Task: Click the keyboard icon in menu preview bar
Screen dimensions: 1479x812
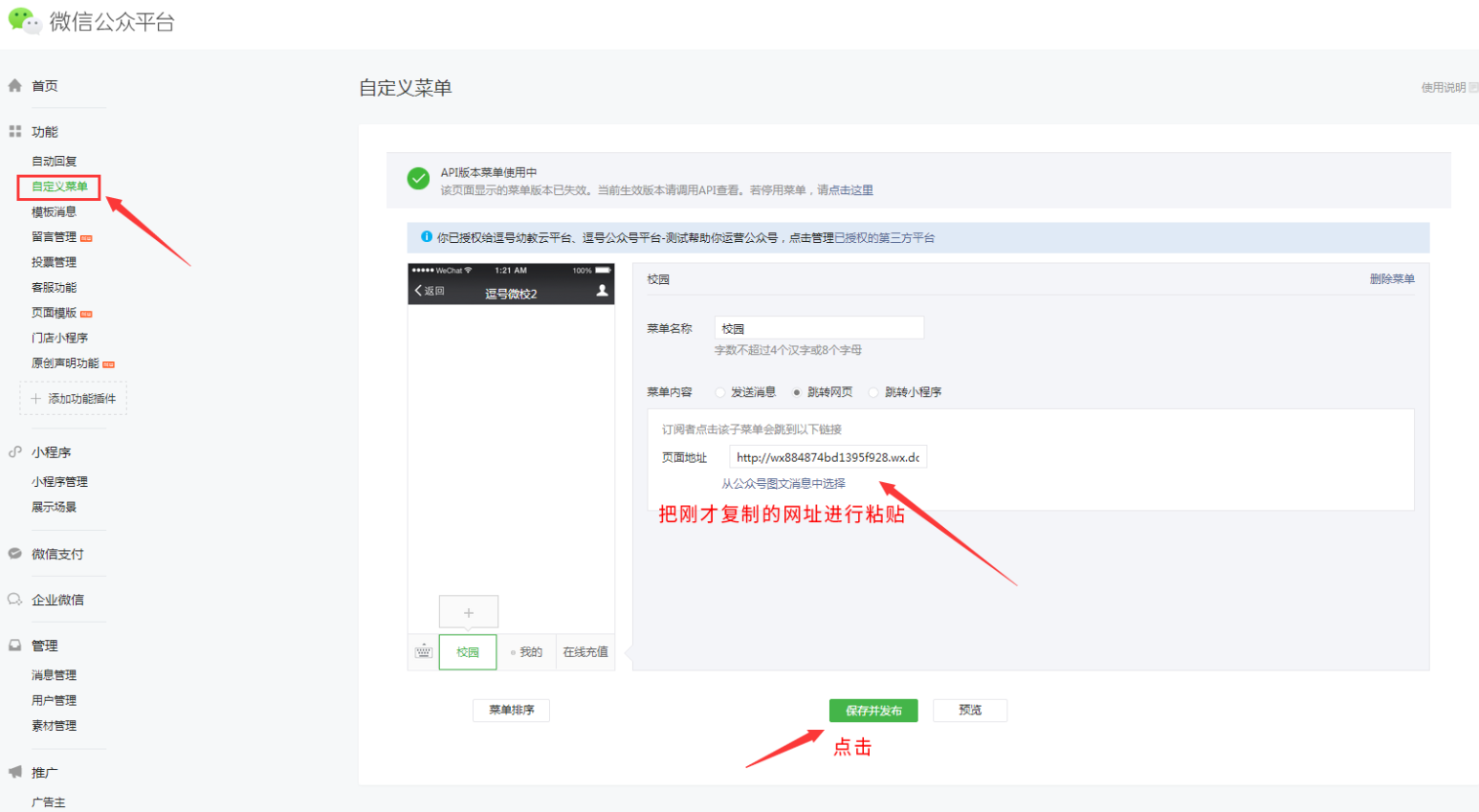Action: 422,651
